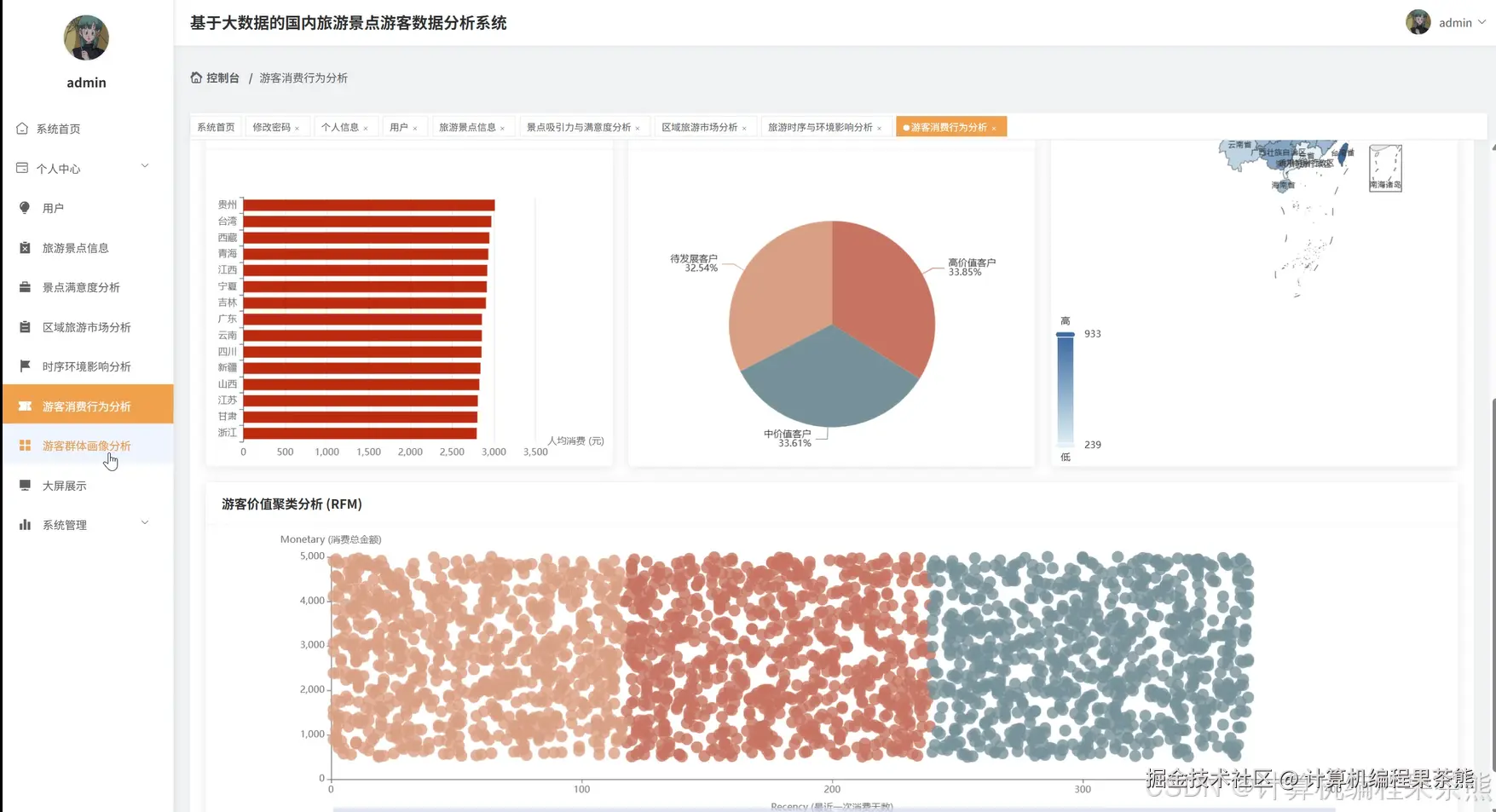Click the 游客群体画像分析 grid icon
The width and height of the screenshot is (1496, 812).
[x=25, y=446]
